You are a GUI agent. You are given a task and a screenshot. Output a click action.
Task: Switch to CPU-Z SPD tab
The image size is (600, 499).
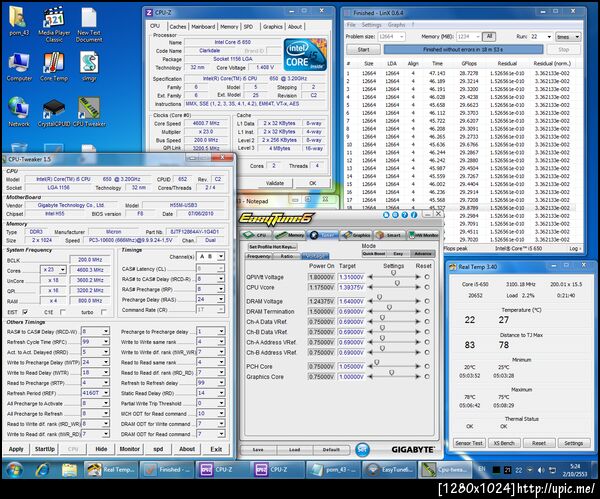[248, 26]
